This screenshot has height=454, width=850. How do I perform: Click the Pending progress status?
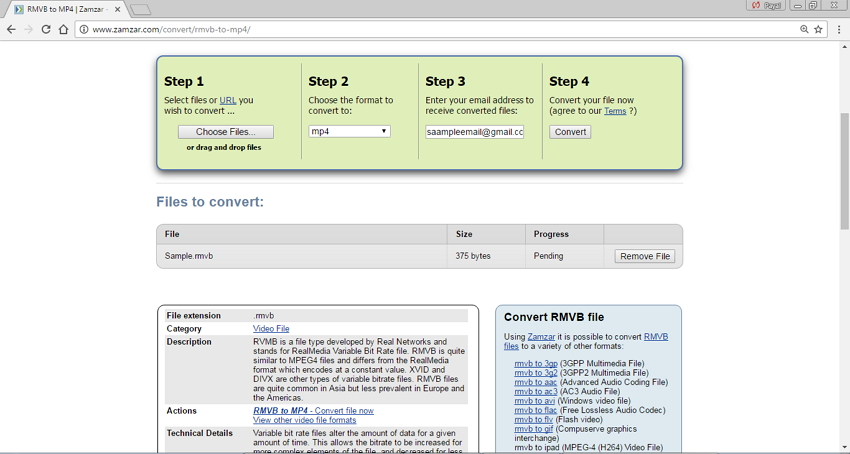[x=549, y=256]
